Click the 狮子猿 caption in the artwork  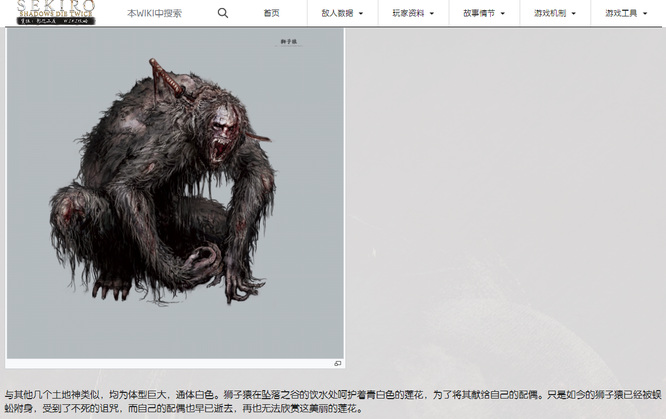point(289,42)
